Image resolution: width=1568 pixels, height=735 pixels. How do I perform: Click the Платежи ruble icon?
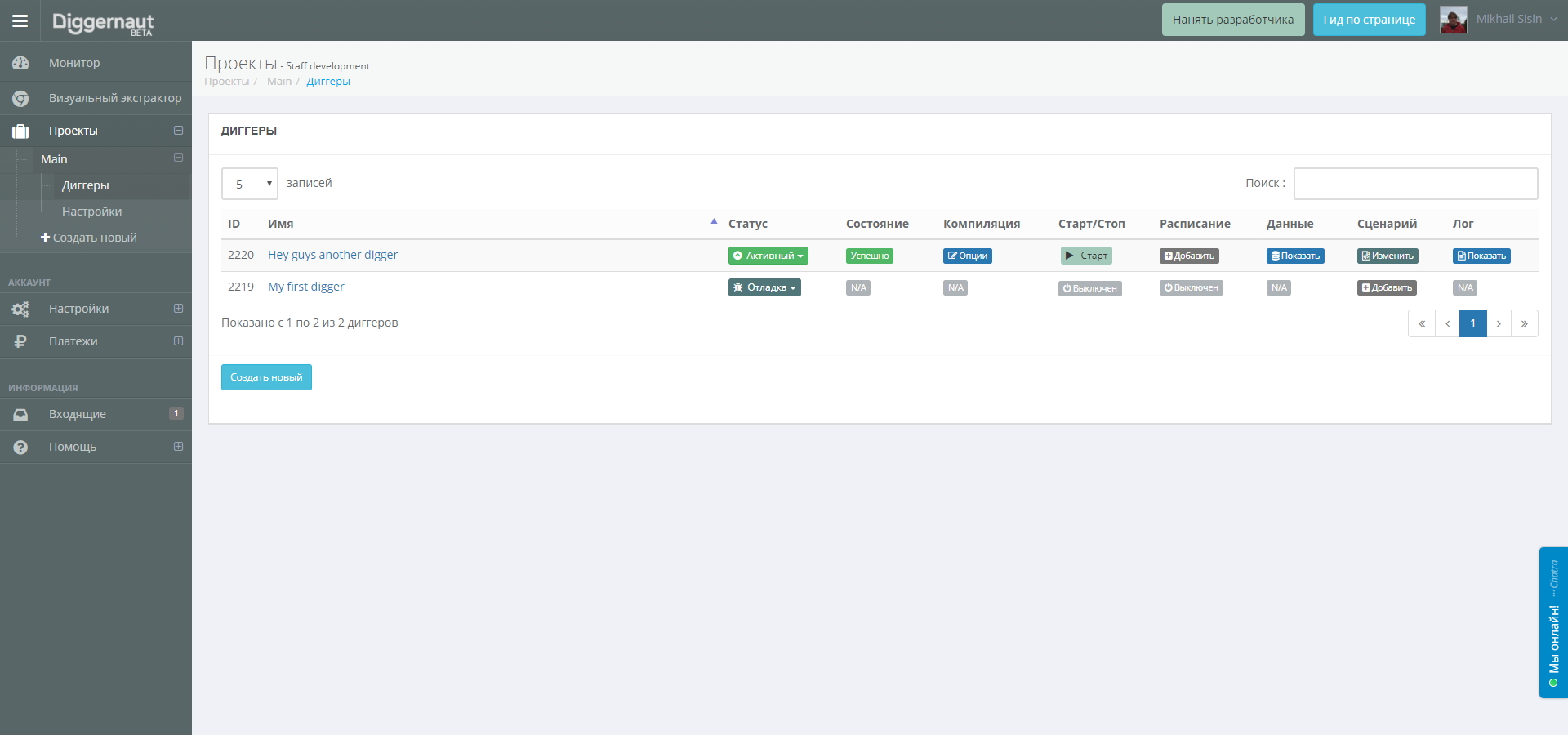tap(20, 341)
